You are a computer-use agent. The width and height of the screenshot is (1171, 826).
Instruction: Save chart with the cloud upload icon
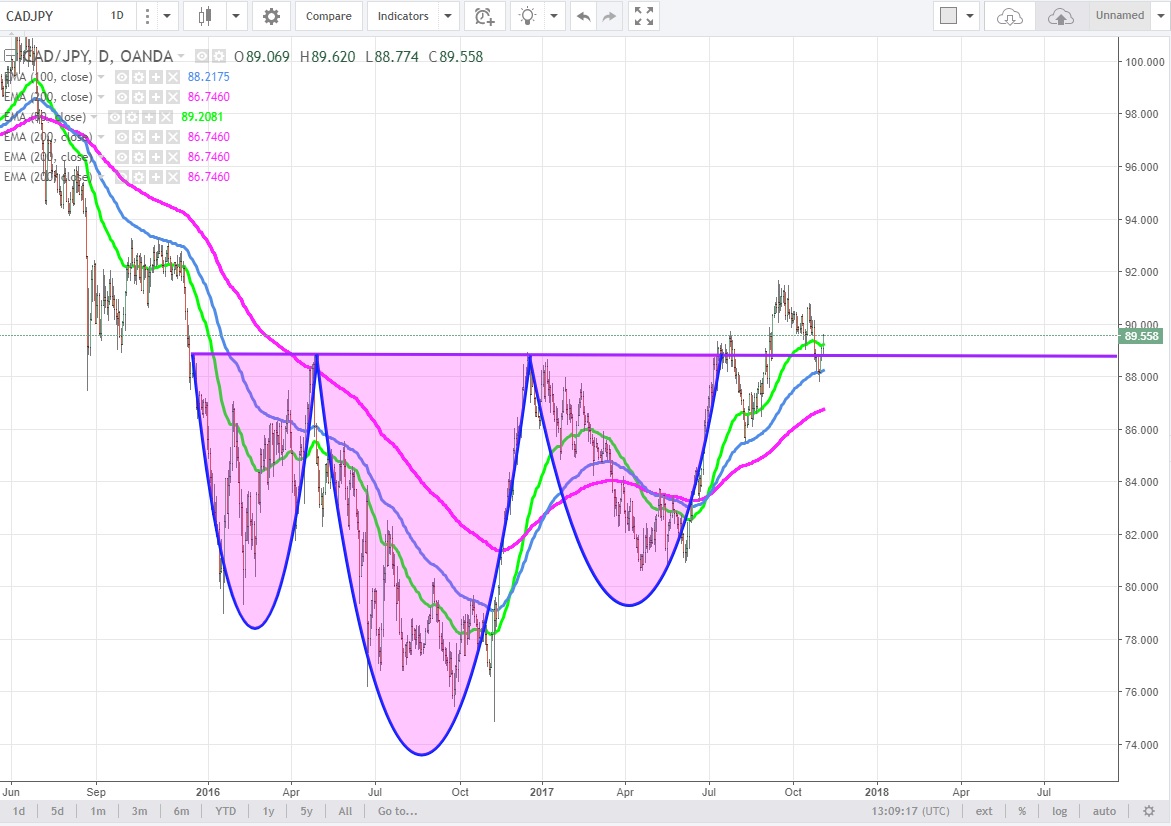1061,16
